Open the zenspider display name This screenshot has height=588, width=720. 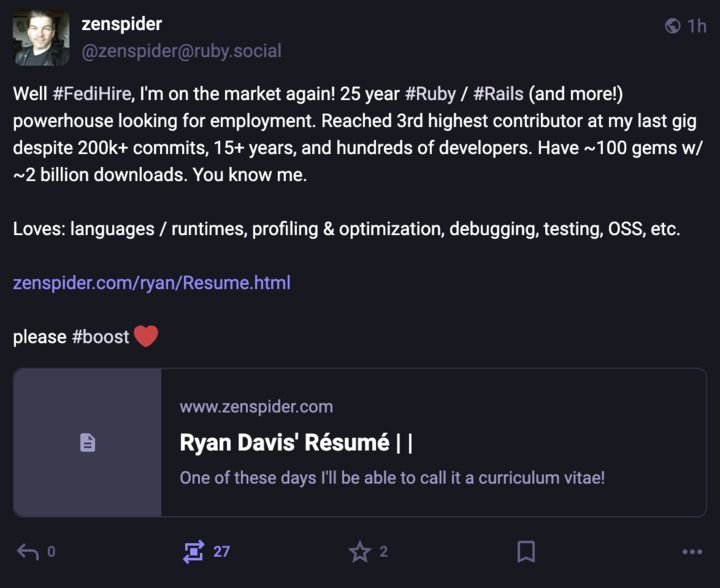point(122,24)
